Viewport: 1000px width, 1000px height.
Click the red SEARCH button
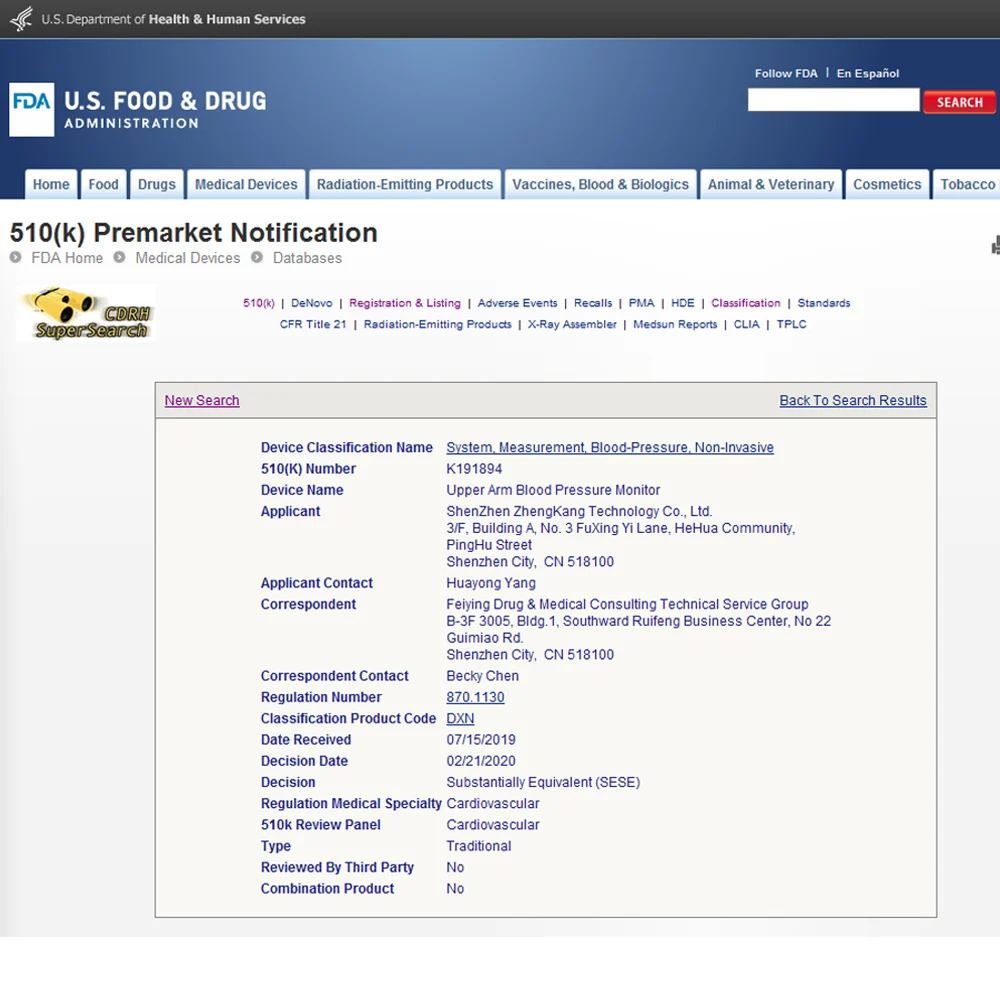coord(959,102)
